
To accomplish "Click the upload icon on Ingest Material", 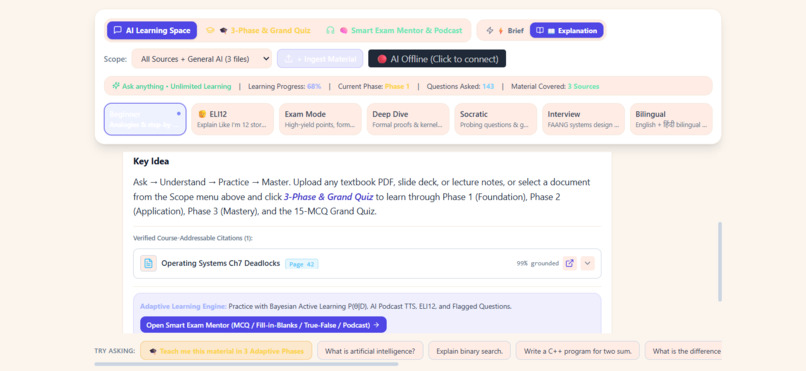I will (289, 59).
